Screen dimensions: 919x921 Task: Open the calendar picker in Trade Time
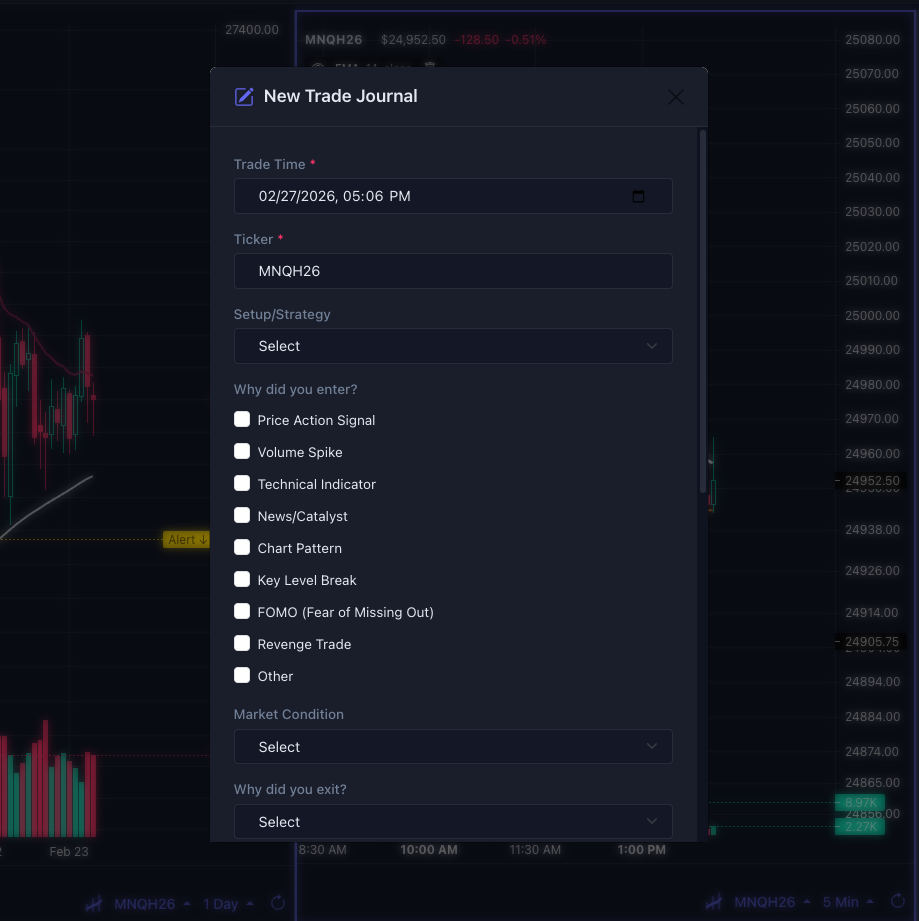[x=638, y=196]
